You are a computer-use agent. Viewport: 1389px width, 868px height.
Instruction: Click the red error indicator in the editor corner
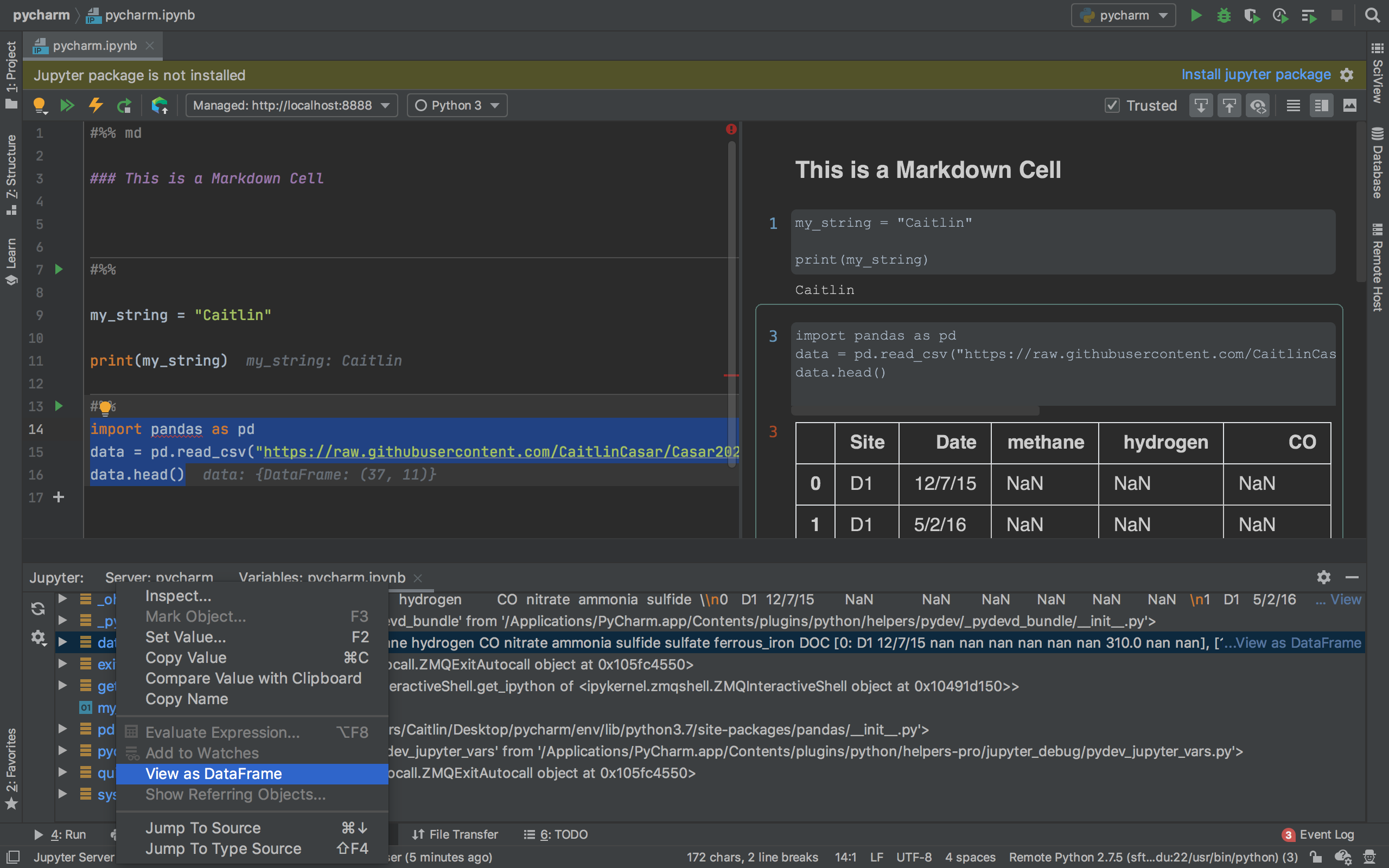[731, 129]
